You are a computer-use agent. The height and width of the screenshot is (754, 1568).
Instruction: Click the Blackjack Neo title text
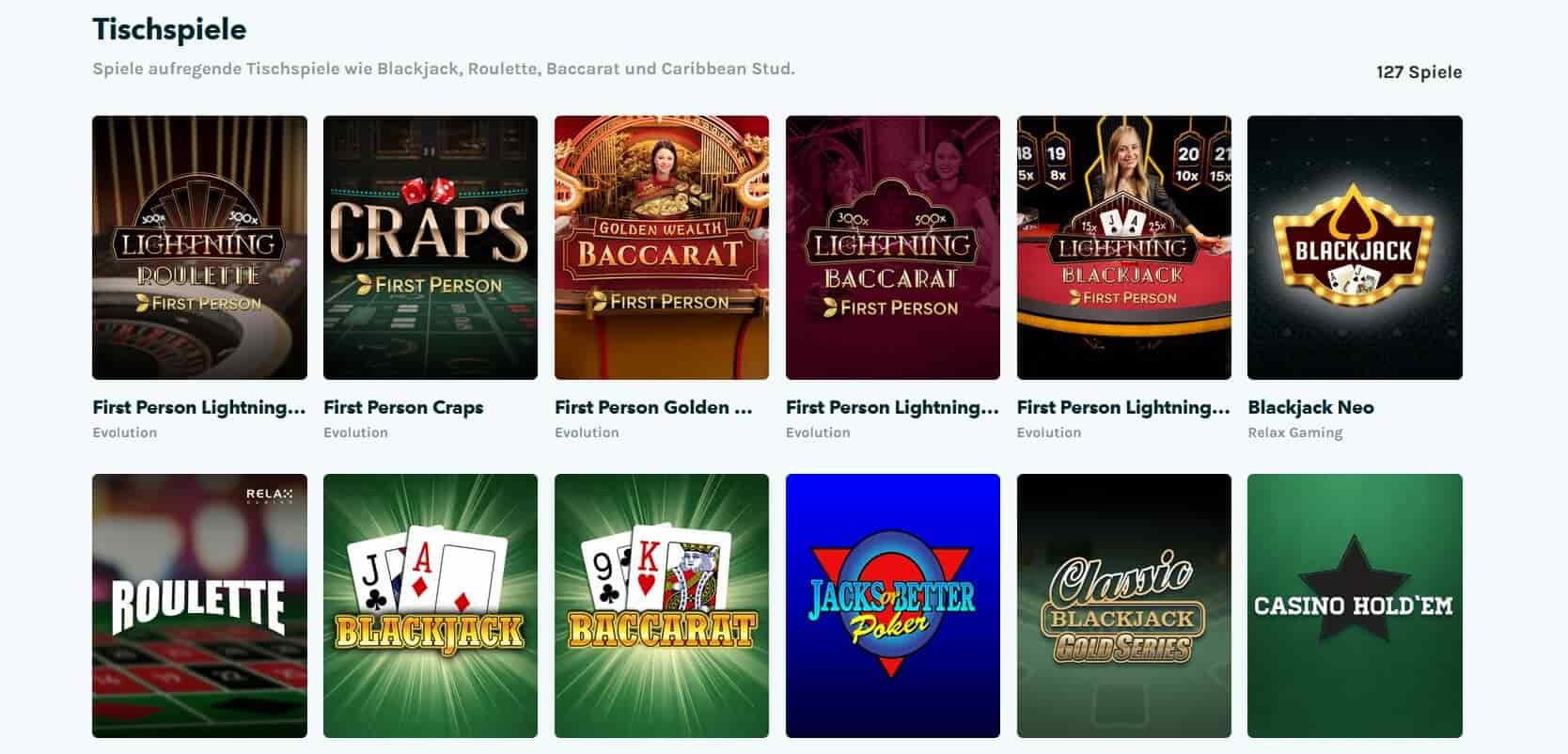1310,407
